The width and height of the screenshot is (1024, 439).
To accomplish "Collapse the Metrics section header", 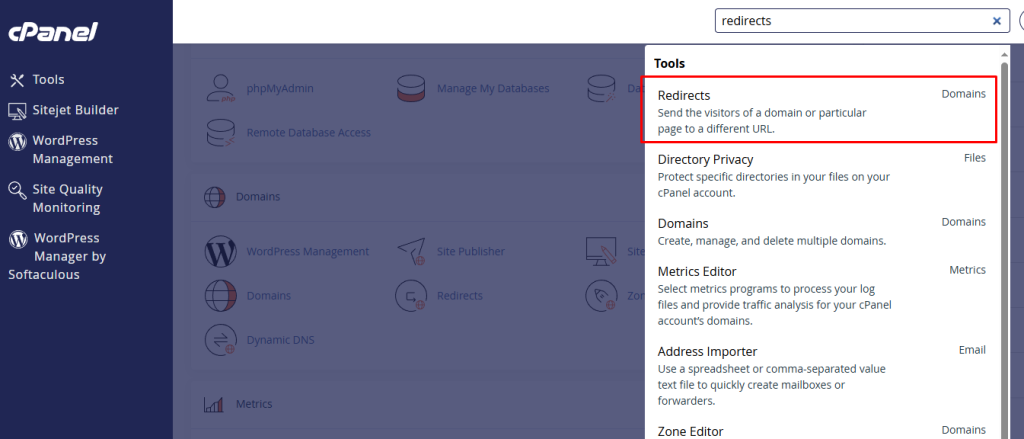I will coord(253,404).
